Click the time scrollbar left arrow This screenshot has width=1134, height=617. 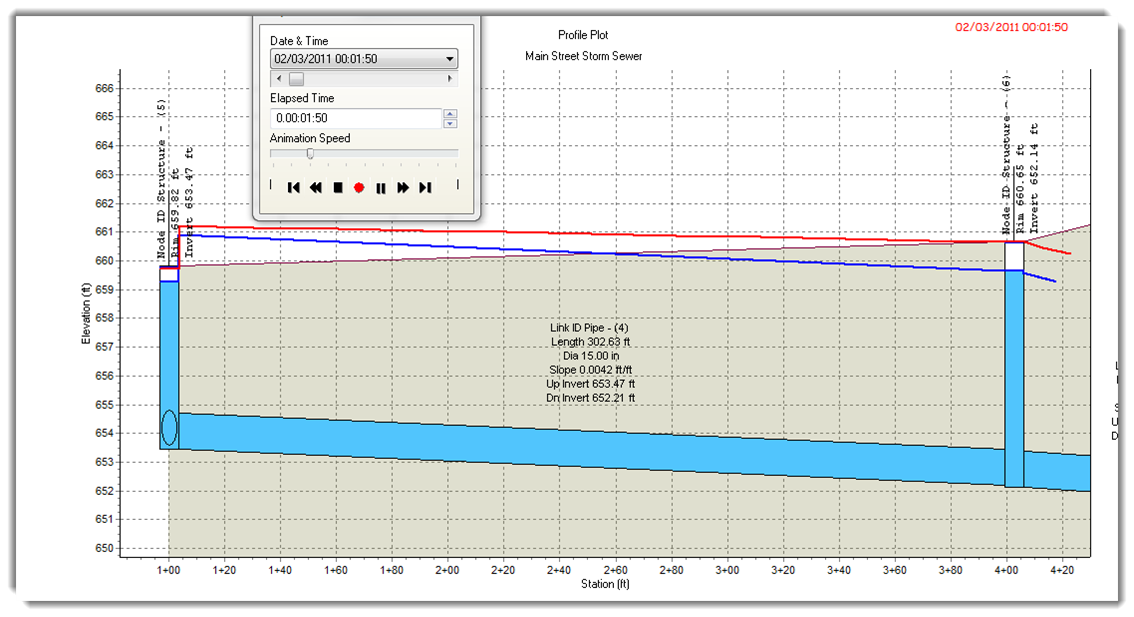point(277,78)
